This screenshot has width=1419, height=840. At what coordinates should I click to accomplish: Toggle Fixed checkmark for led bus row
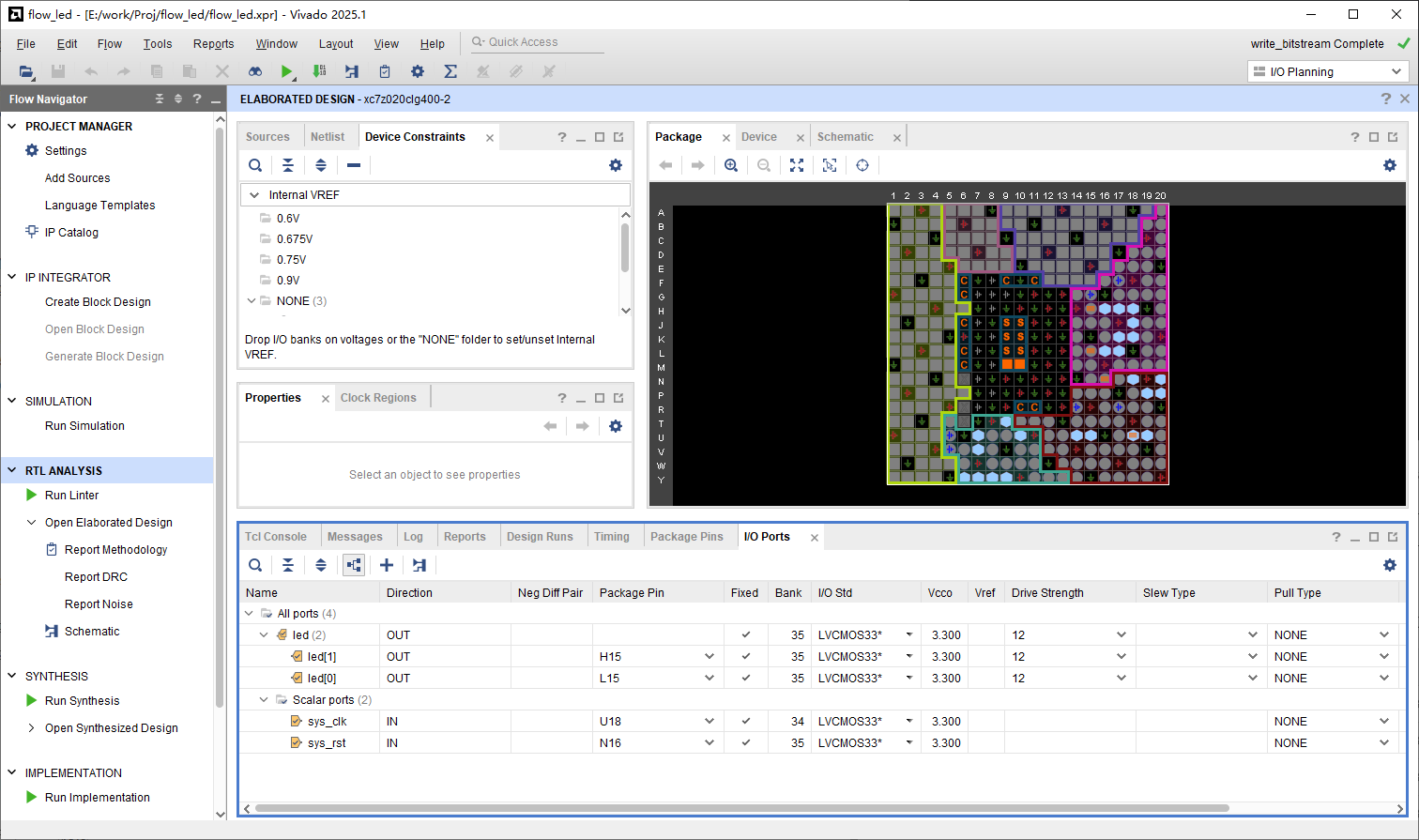746,635
